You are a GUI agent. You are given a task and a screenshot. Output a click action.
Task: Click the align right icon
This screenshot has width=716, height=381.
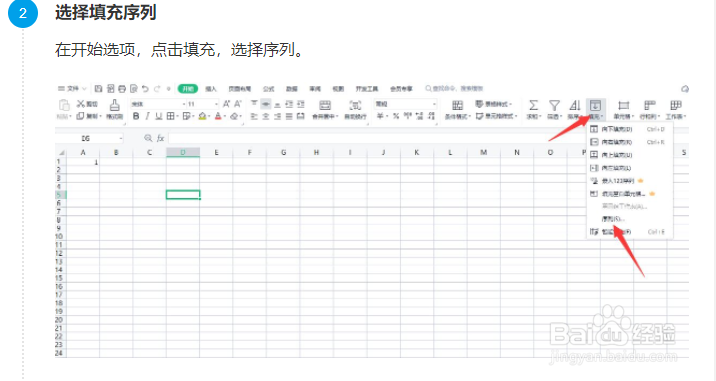point(278,116)
